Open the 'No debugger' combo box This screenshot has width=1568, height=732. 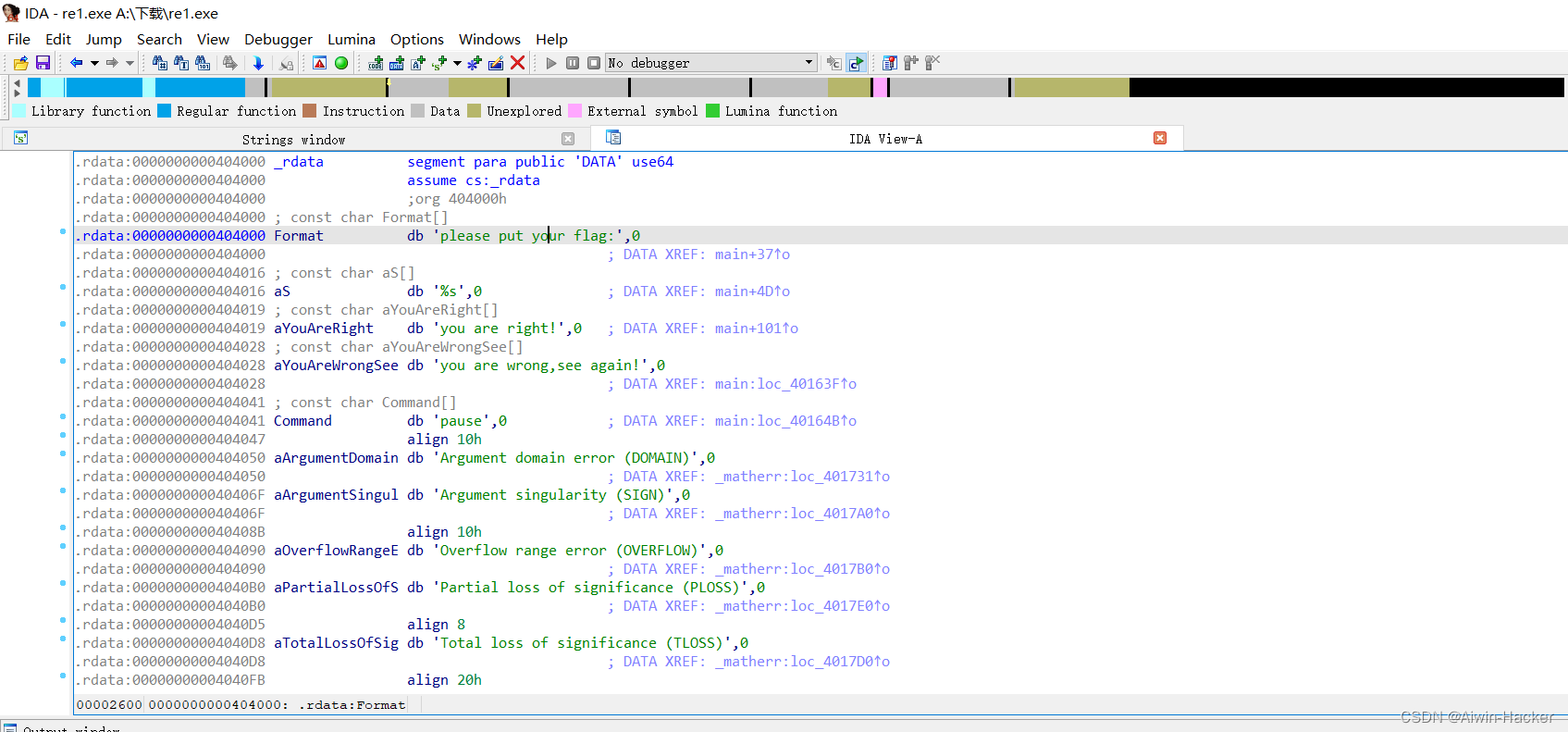711,63
